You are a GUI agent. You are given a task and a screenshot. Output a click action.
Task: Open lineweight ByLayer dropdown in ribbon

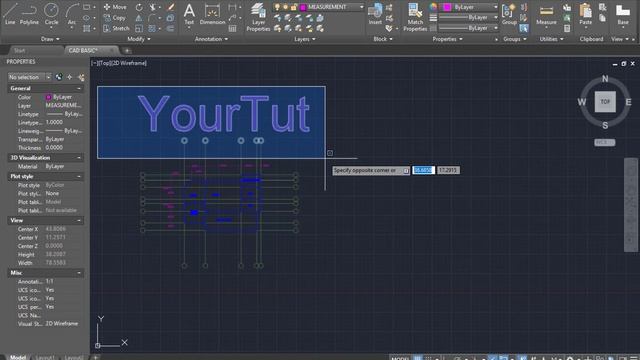click(x=496, y=18)
